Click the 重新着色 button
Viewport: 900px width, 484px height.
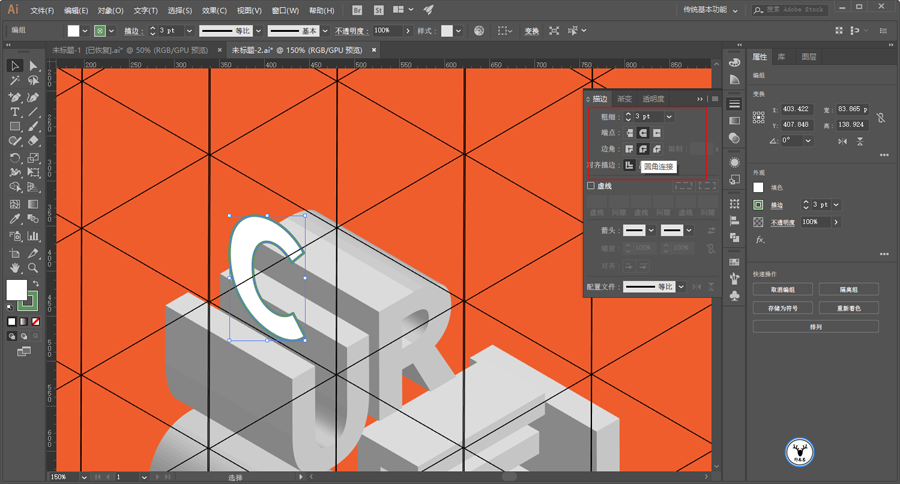(x=848, y=308)
